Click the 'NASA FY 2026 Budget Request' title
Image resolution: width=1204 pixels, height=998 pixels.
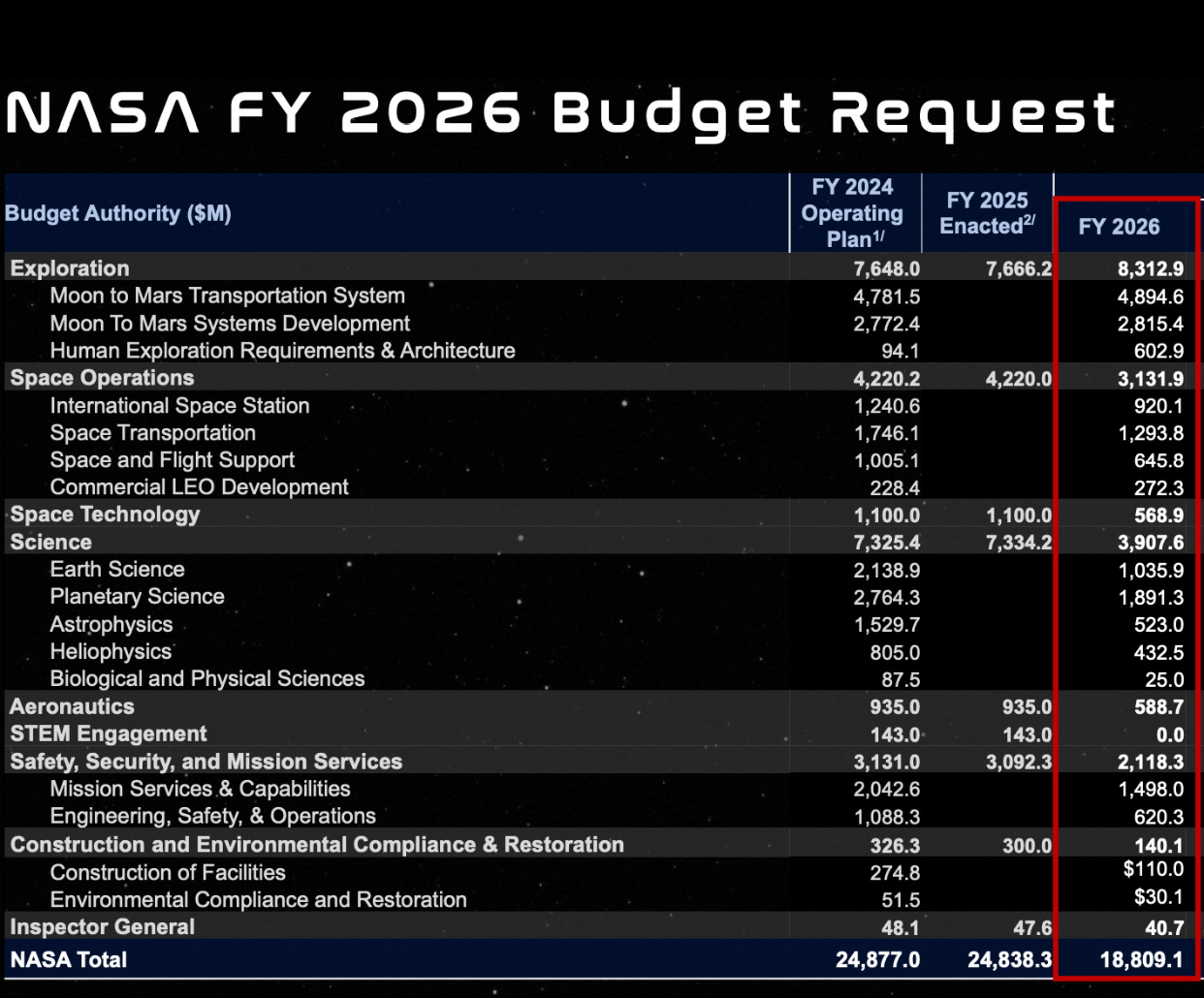pos(561,114)
